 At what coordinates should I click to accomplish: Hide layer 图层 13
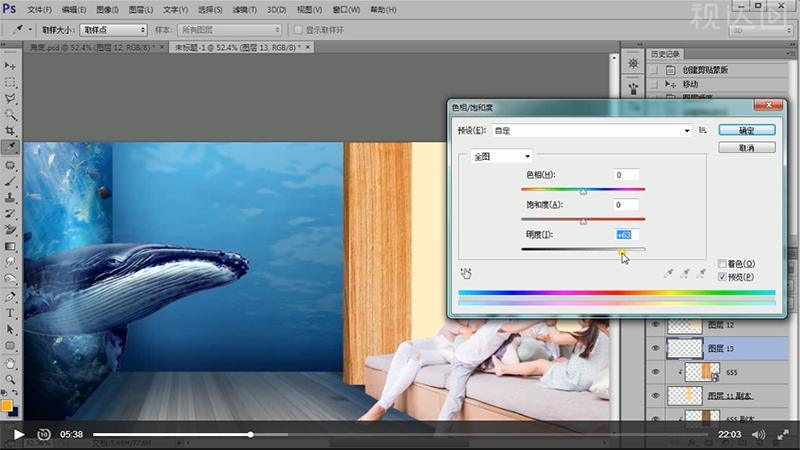[656, 348]
